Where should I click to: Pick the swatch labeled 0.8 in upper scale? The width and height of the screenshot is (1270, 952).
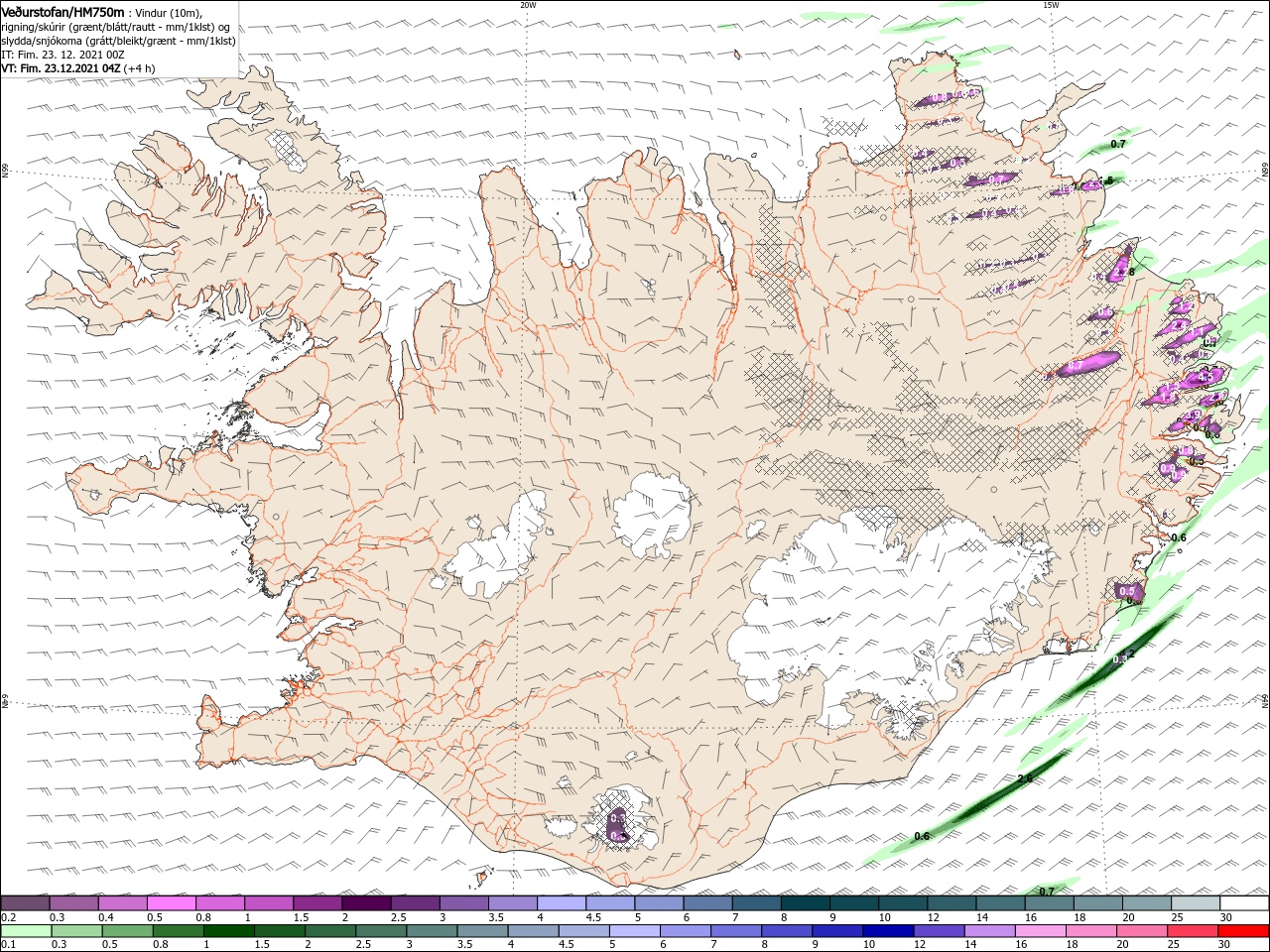[x=220, y=903]
